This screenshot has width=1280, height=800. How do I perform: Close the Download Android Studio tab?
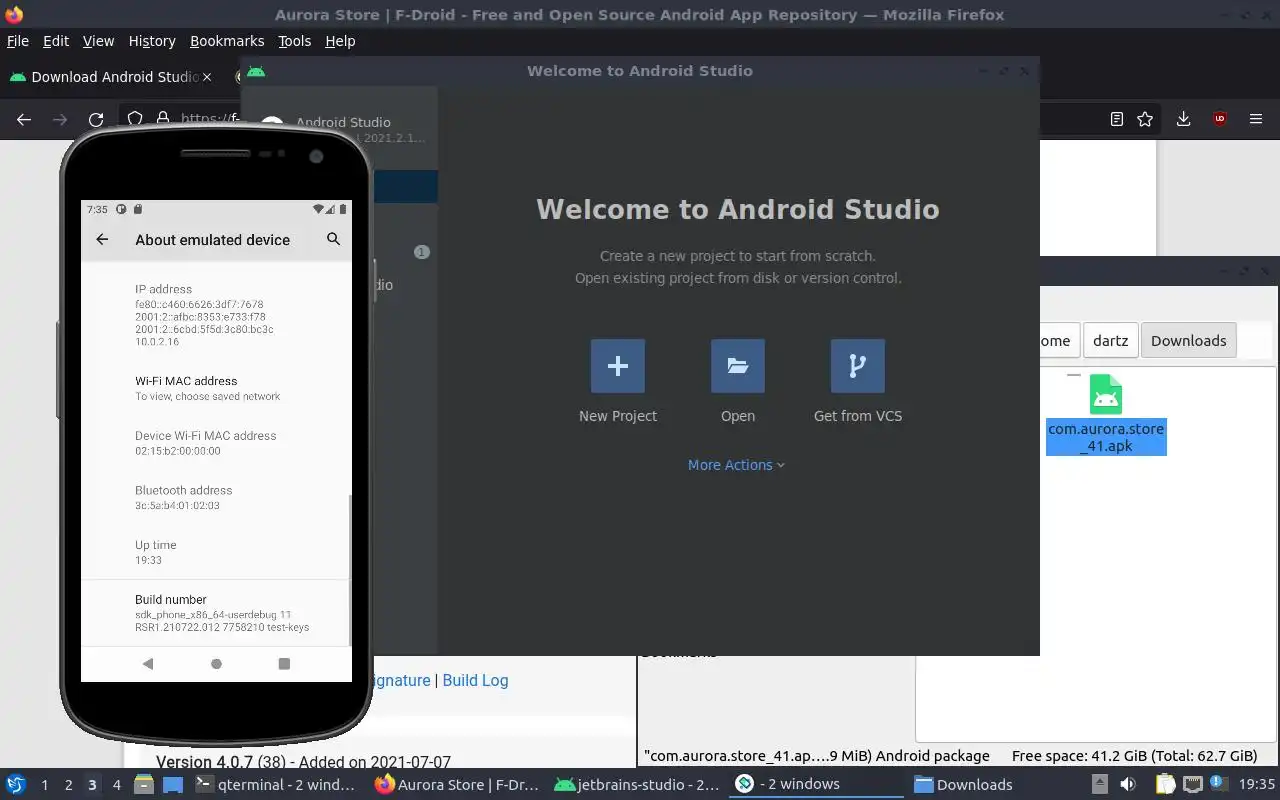click(207, 77)
